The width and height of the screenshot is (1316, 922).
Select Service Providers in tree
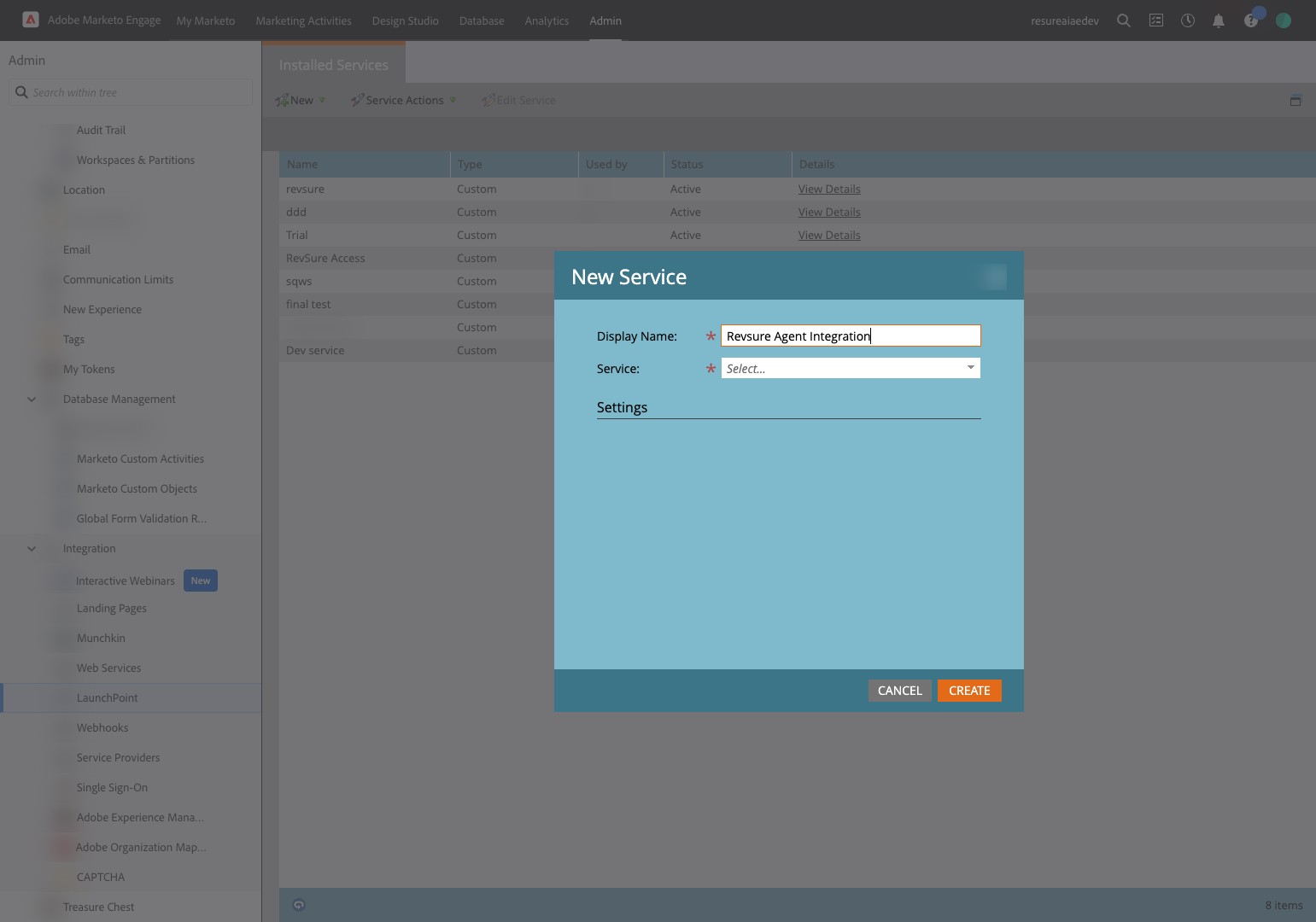pyautogui.click(x=118, y=757)
